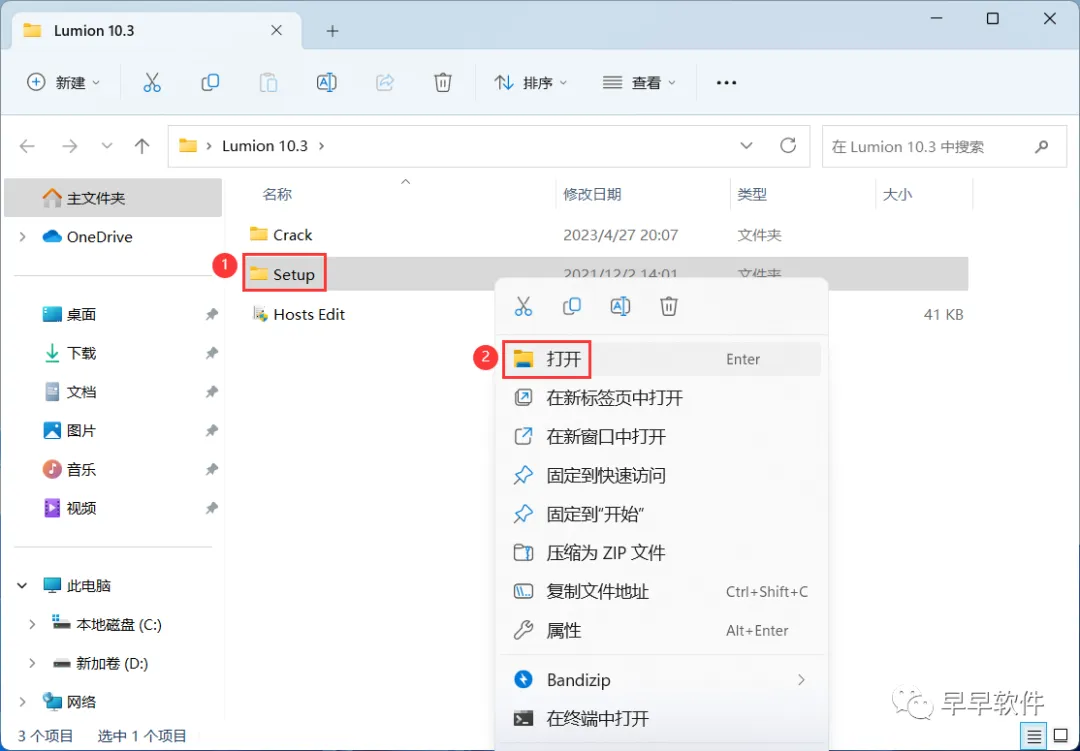
Task: Click the search box 在 Lumion 10.3 中搜索
Action: (946, 146)
